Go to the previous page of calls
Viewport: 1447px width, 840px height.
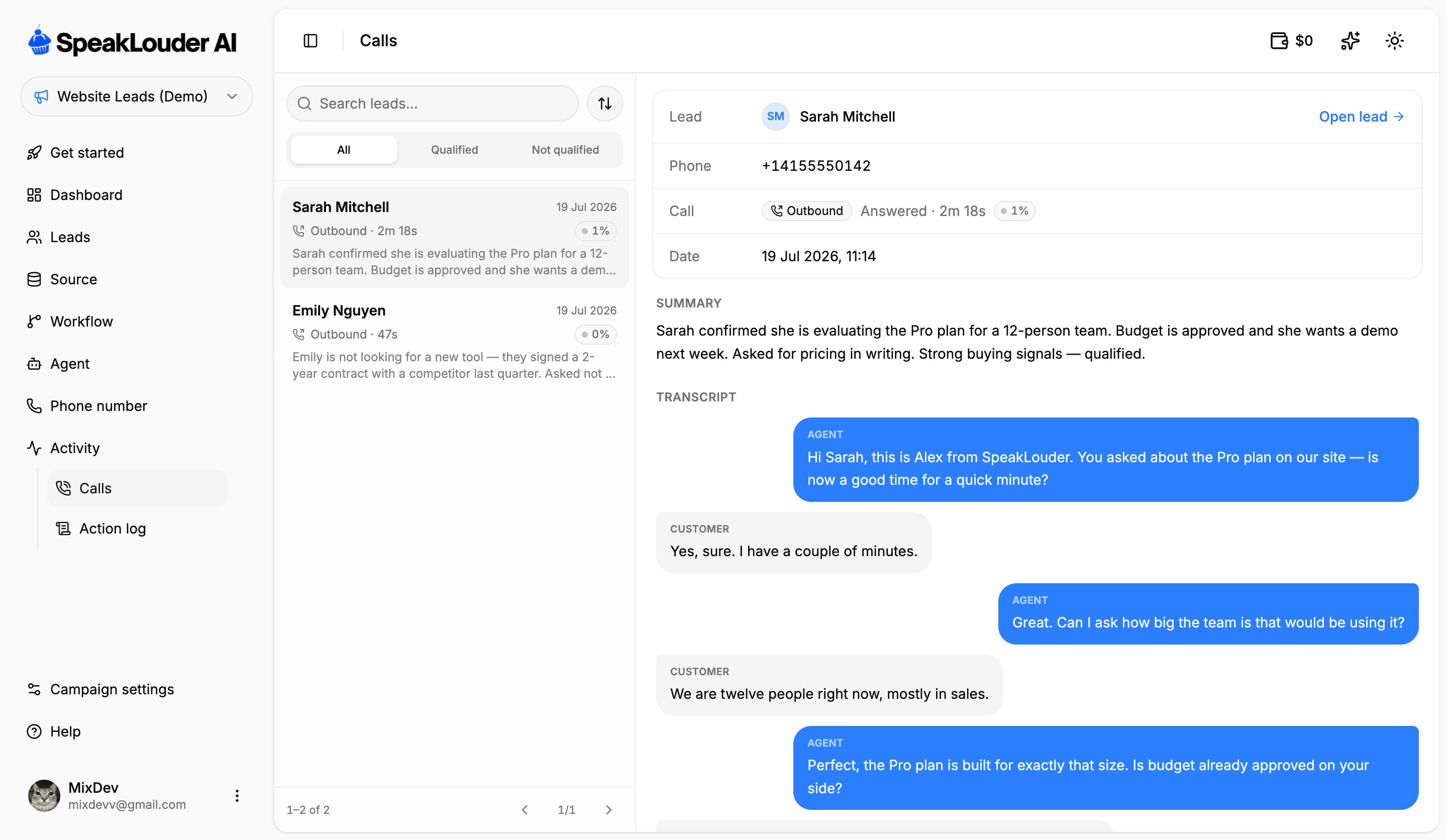[x=524, y=809]
